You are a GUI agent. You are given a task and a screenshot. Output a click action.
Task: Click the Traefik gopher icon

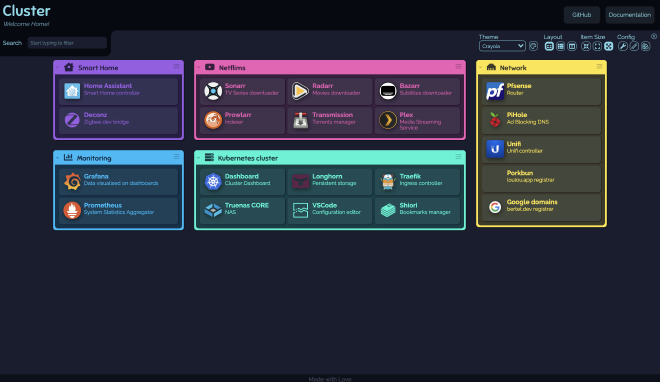pos(388,181)
